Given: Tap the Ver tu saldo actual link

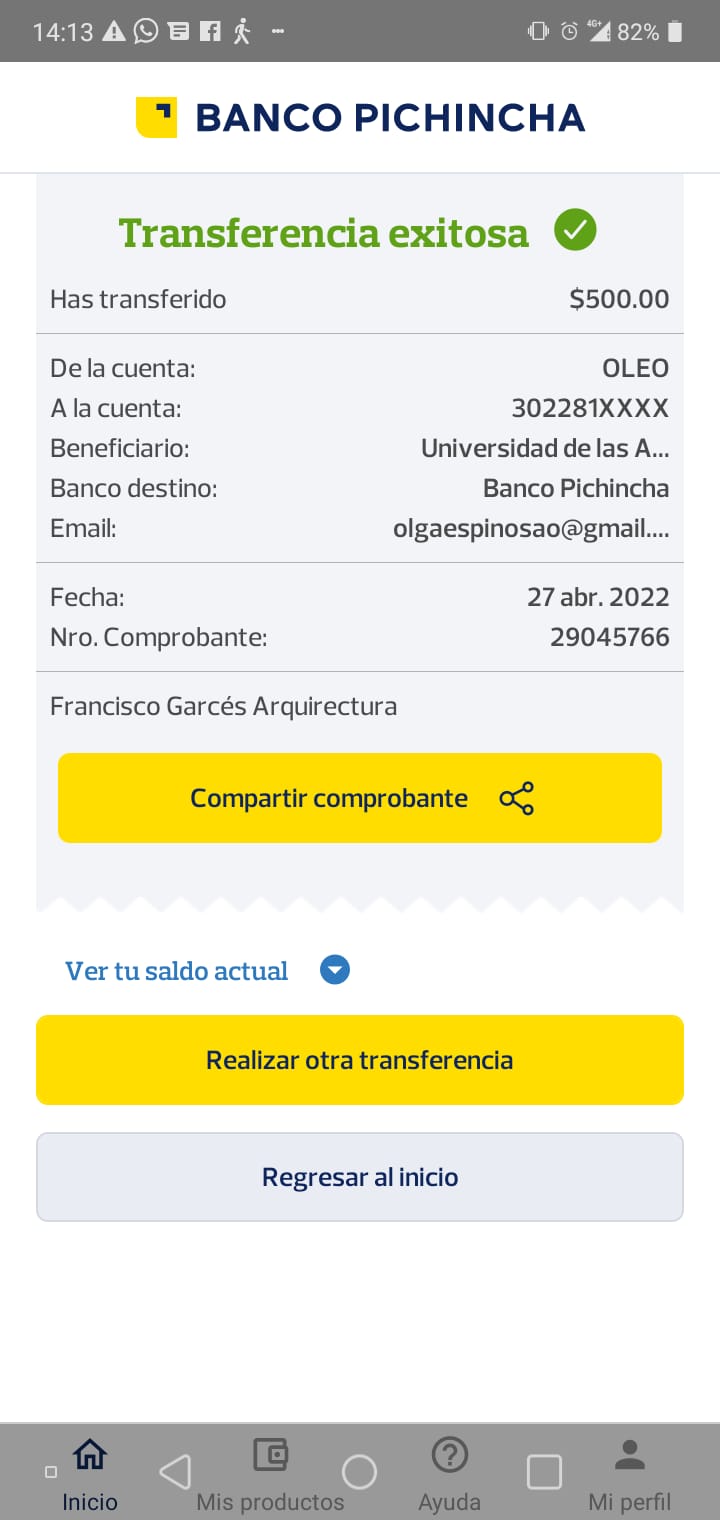Looking at the screenshot, I should coord(177,971).
